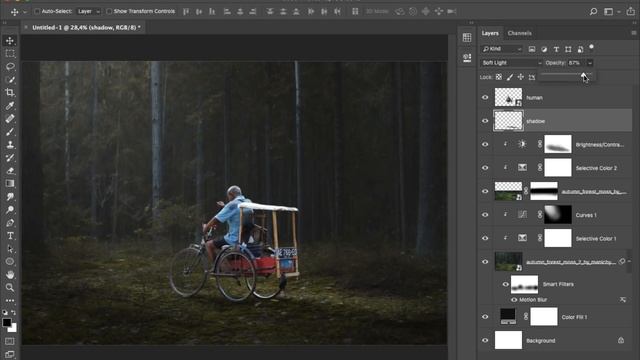Screen dimensions: 640x360
Task: Select the Move tool in the toolbox
Action: pyautogui.click(x=10, y=40)
